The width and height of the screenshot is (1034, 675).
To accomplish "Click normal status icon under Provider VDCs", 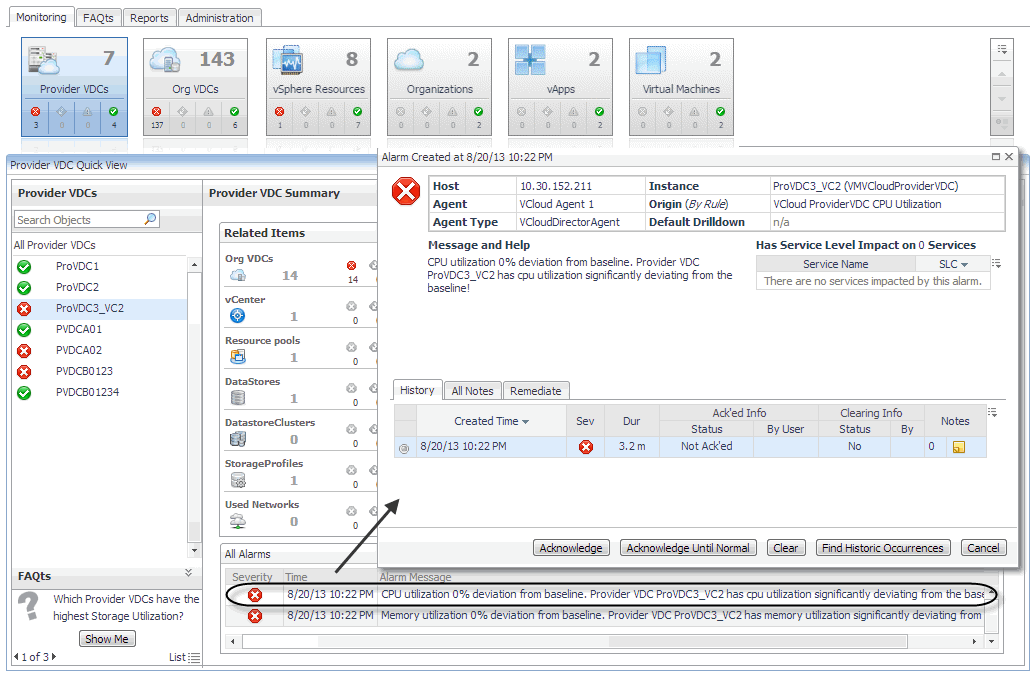I will point(113,111).
